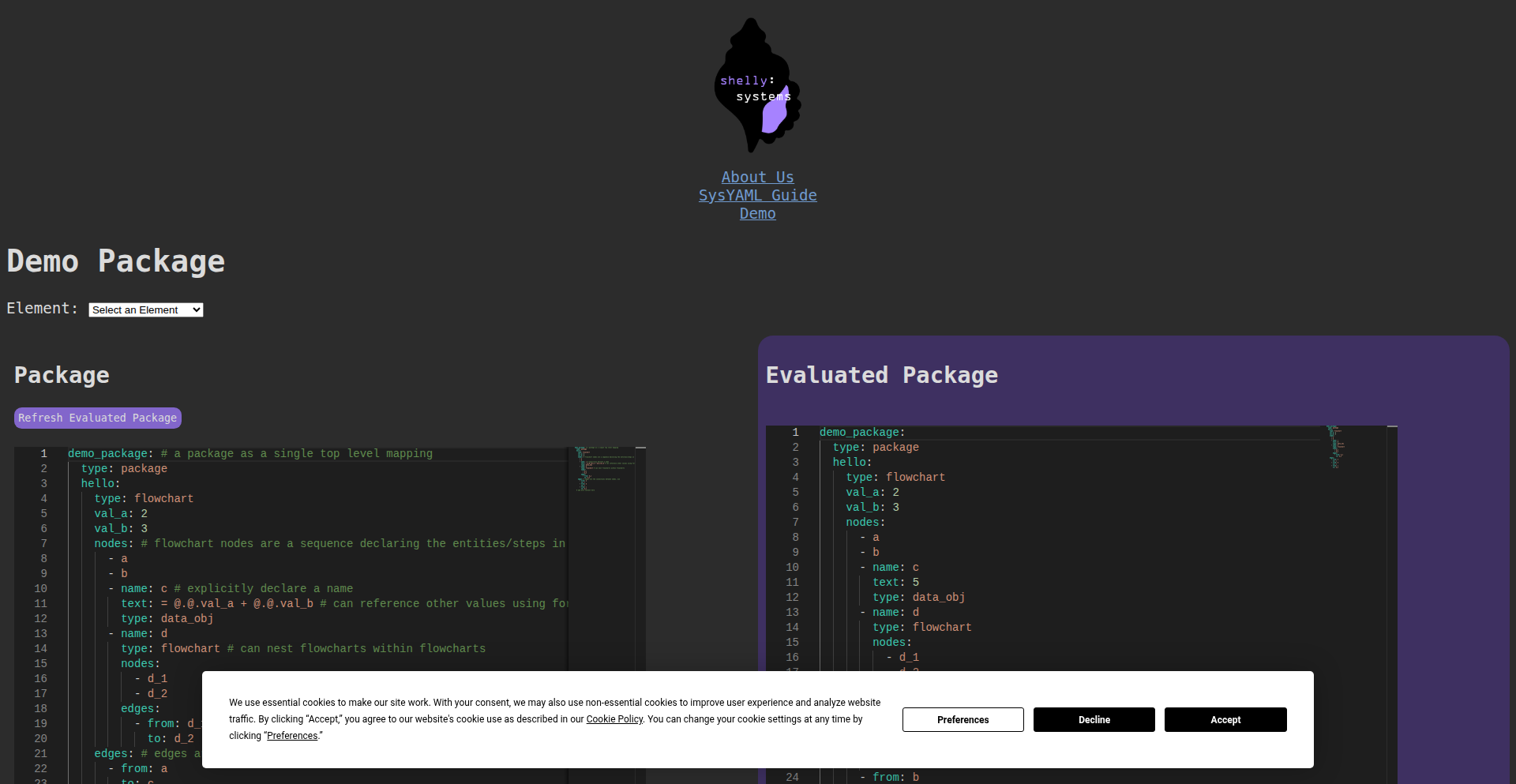Click '- name: d' in the Evaluated Package editor
This screenshot has height=784, width=1516.
[x=889, y=613]
